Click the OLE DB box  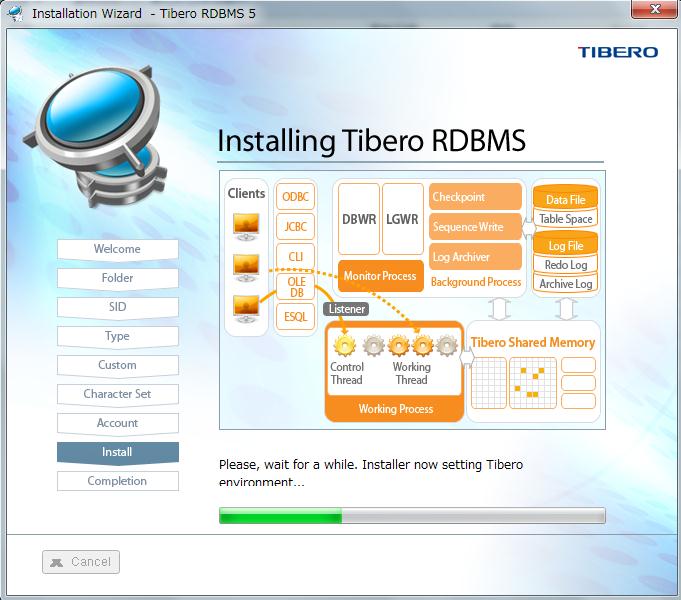click(x=295, y=287)
